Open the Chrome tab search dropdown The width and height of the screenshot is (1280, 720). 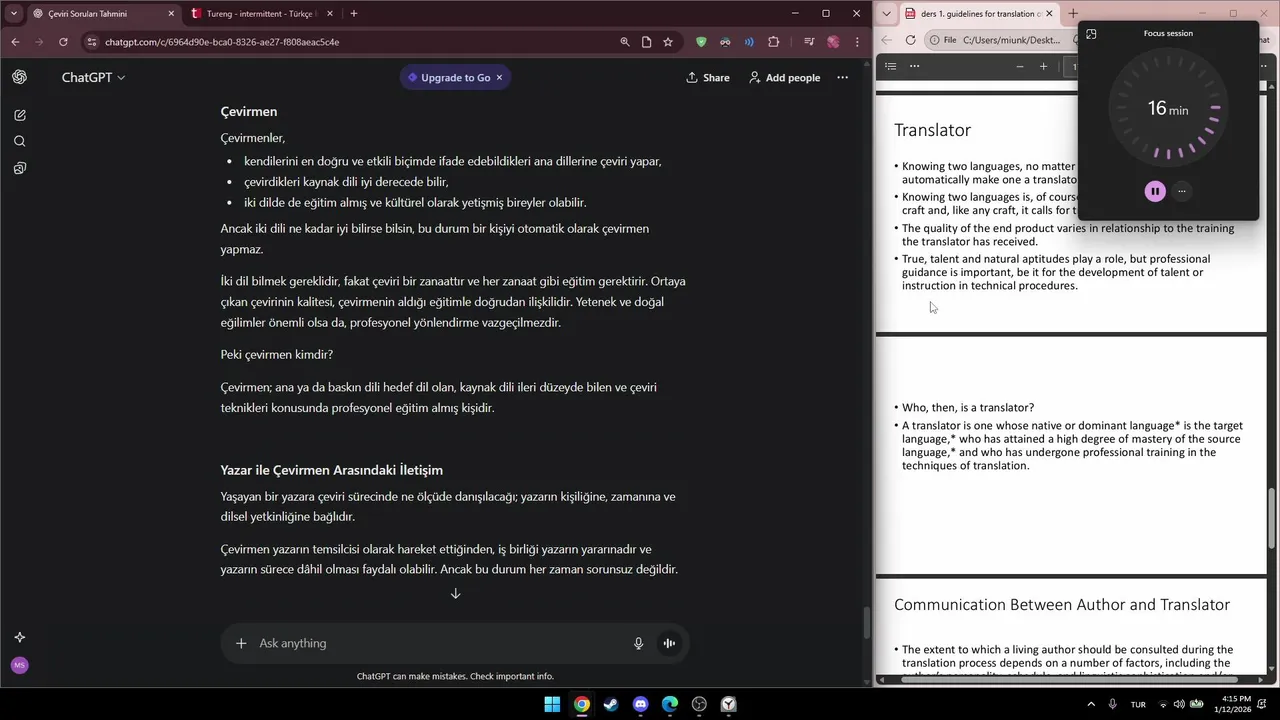pos(14,14)
